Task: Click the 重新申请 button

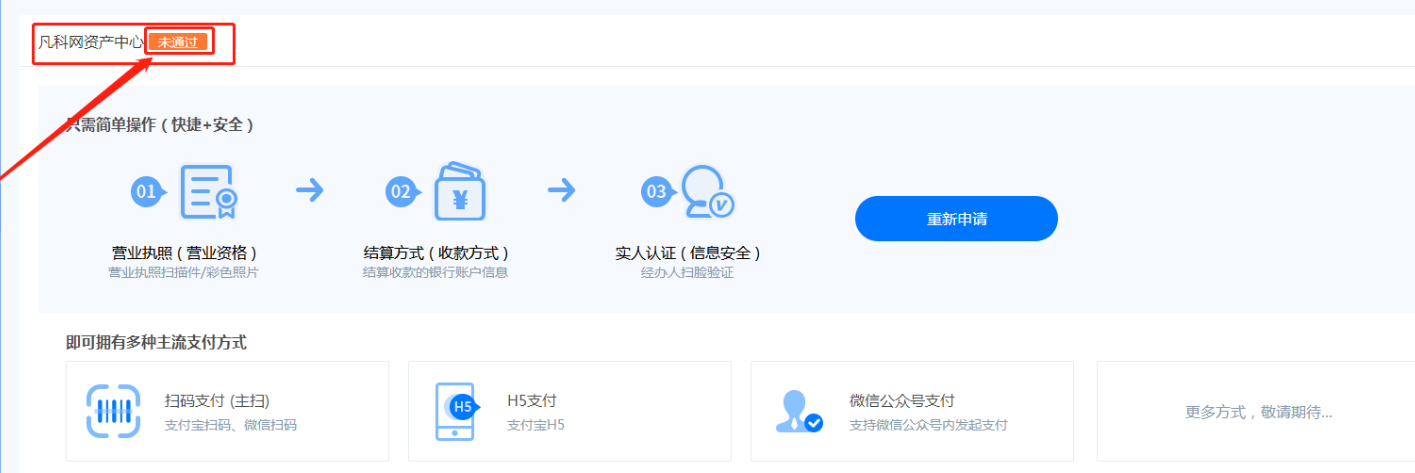Action: 956,219
